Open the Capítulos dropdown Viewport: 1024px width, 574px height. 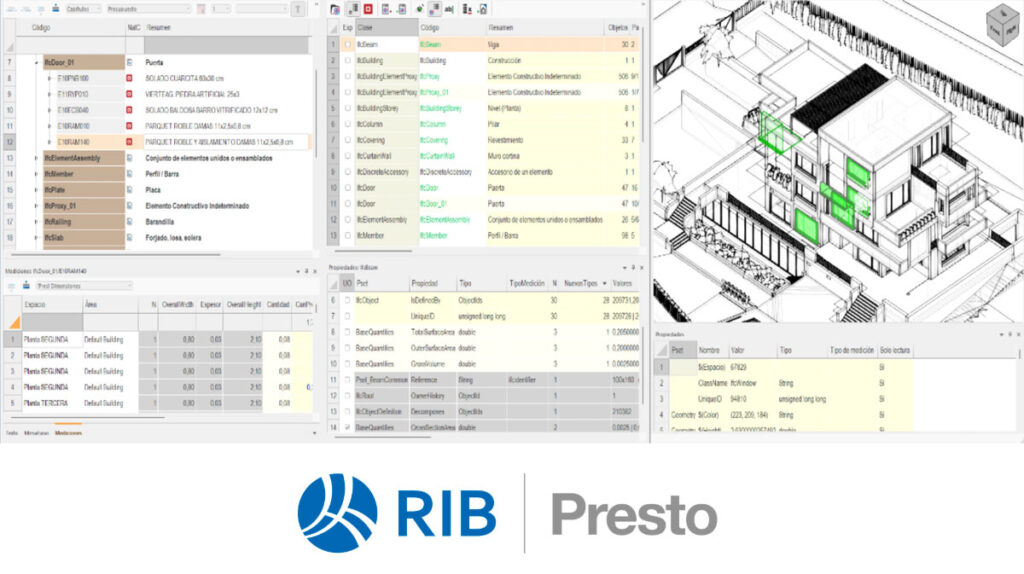[x=84, y=9]
